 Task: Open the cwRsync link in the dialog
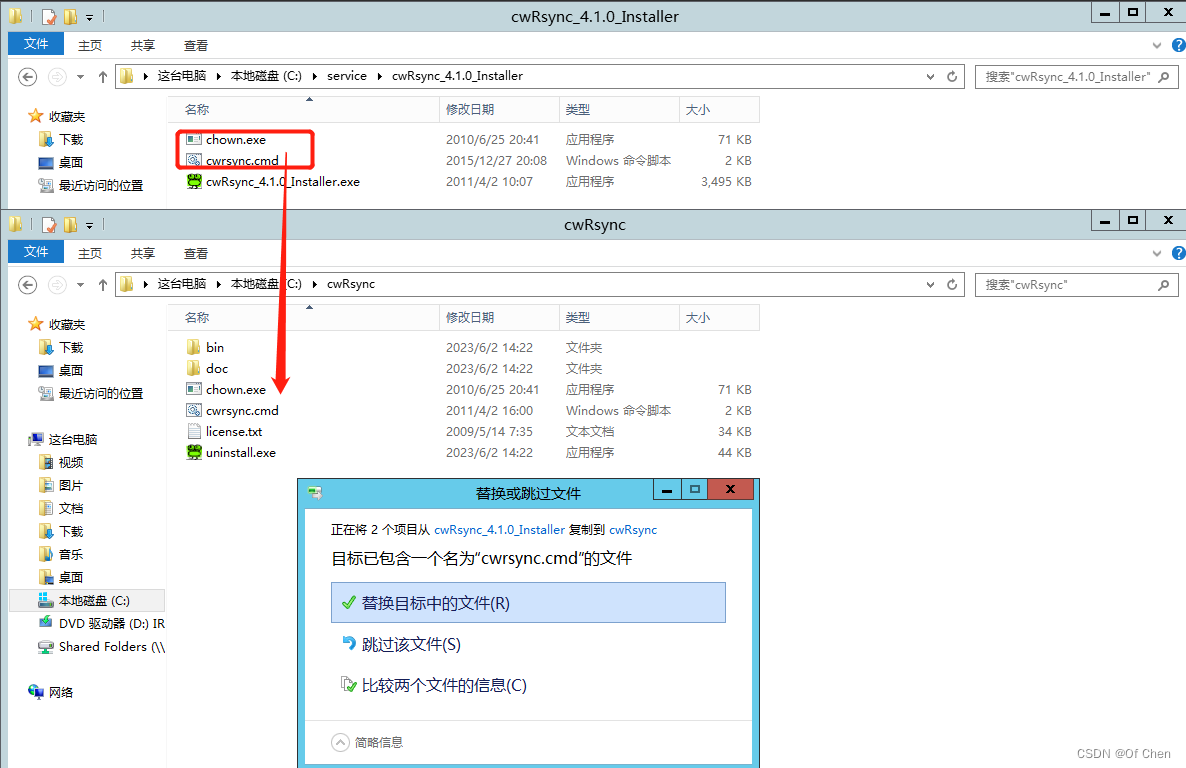[x=633, y=529]
